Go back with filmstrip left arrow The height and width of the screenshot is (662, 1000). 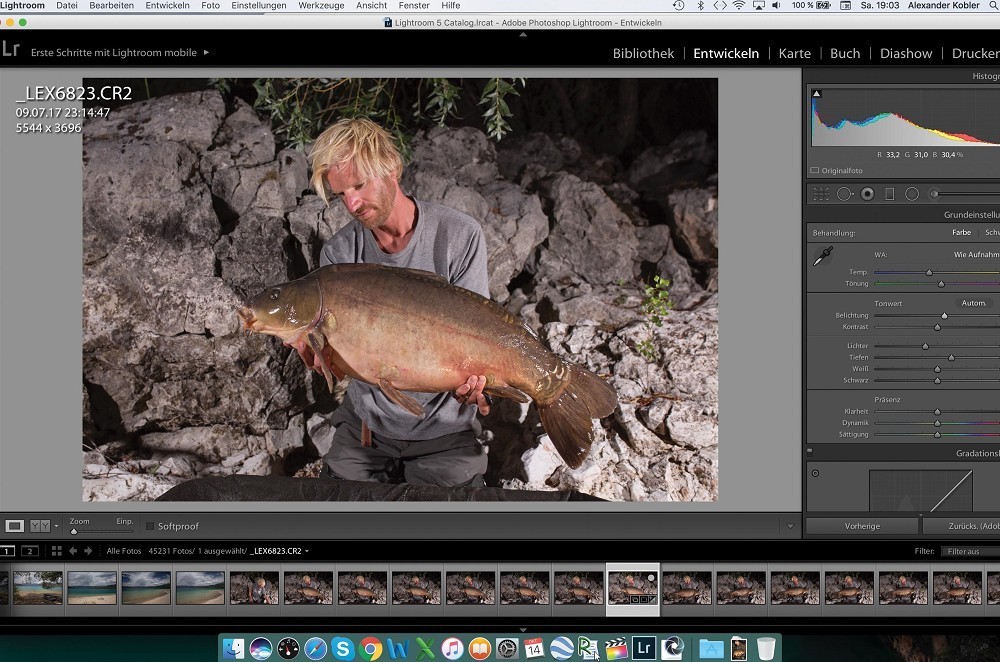(x=73, y=551)
